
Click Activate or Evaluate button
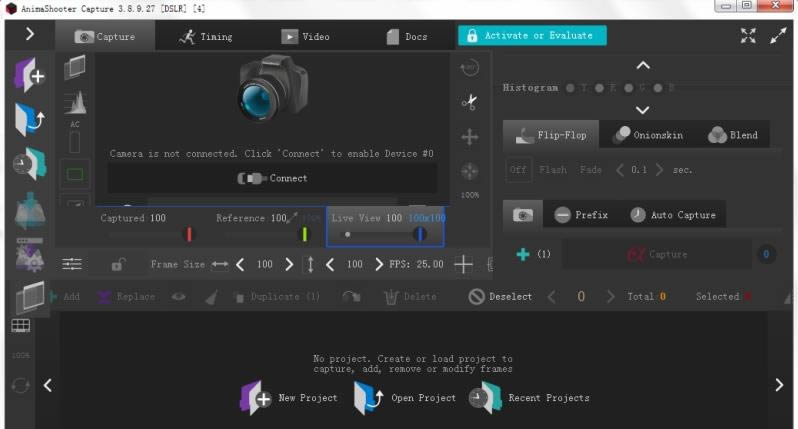tap(532, 35)
